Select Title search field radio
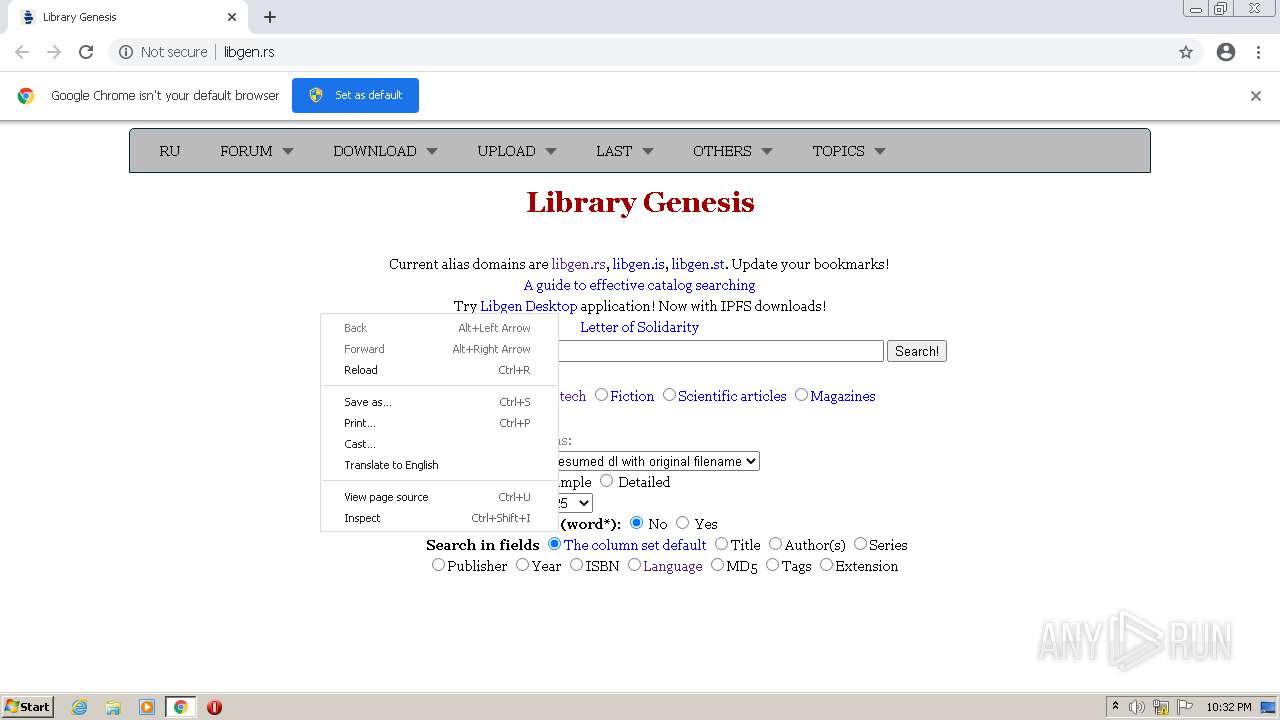 (721, 544)
